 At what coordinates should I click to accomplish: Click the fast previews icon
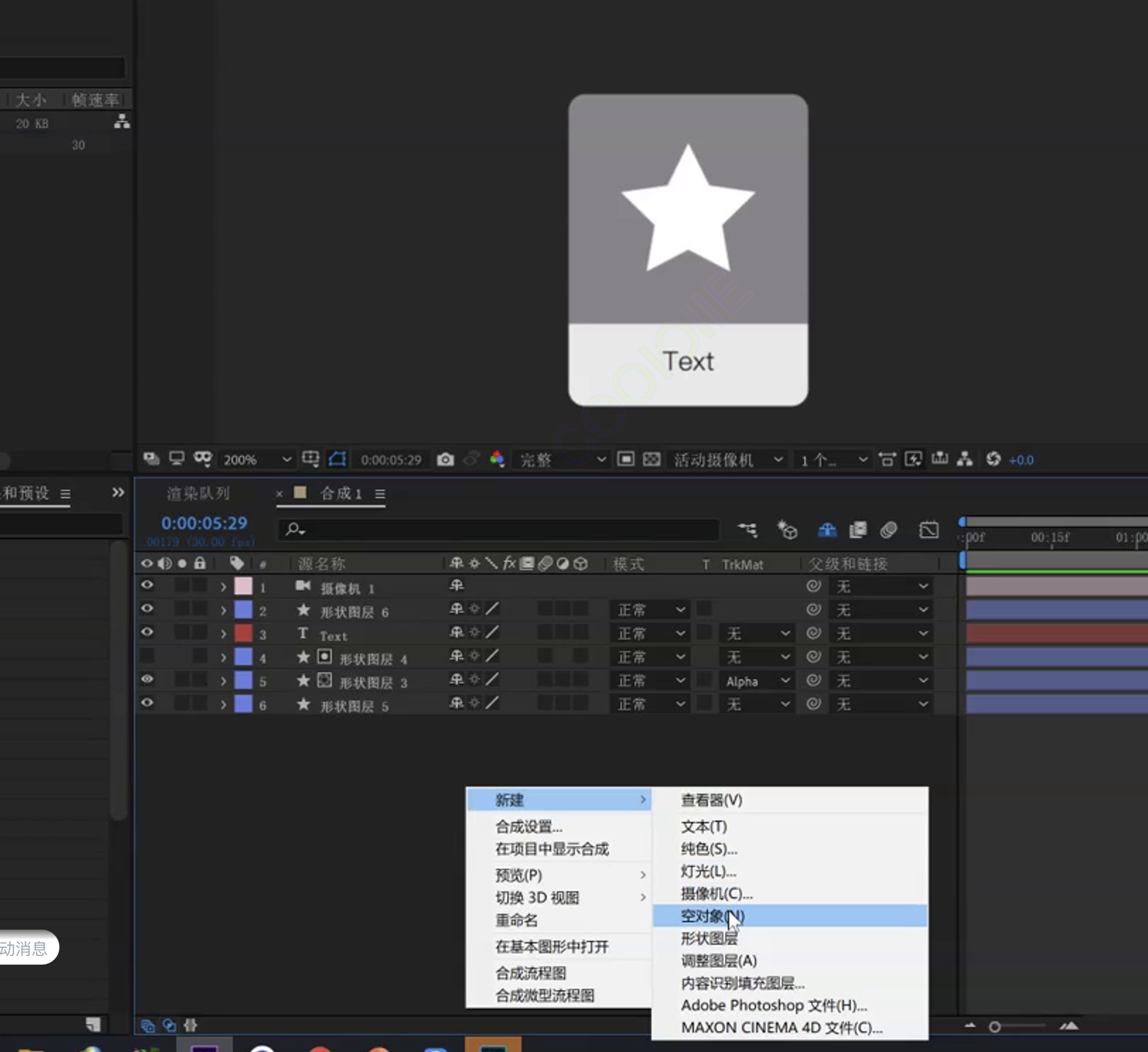[913, 460]
